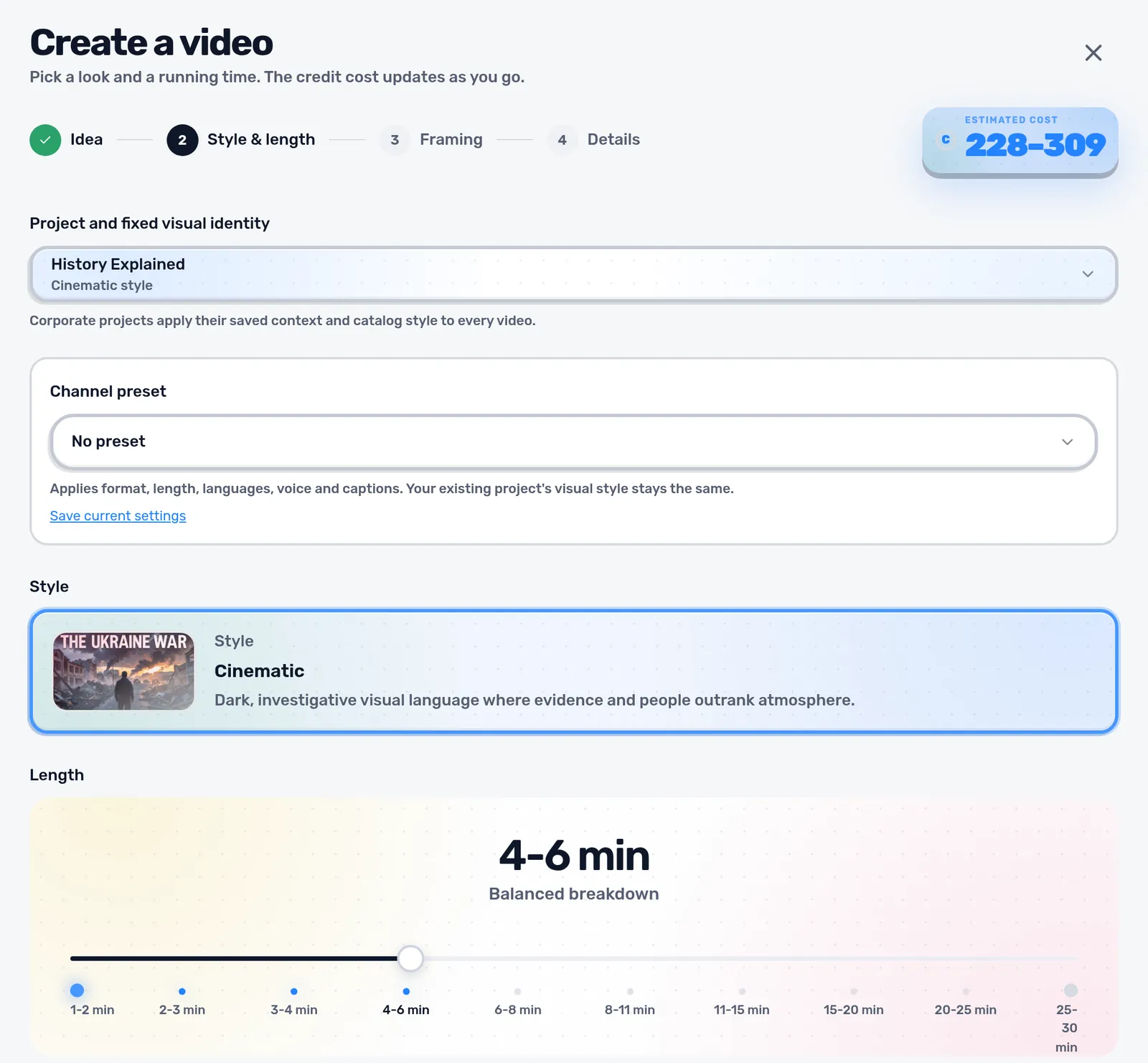Set length to 8-11 min dot
Screen dimensions: 1148x1063
click(630, 991)
